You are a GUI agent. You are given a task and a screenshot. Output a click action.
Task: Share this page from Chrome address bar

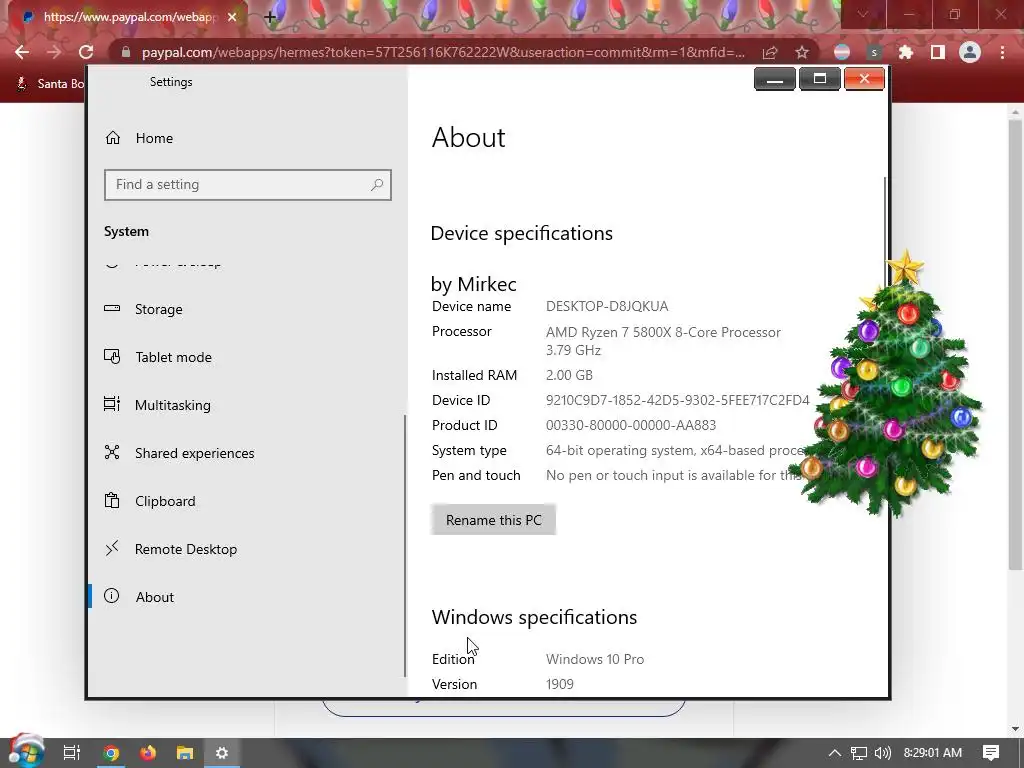coord(770,52)
